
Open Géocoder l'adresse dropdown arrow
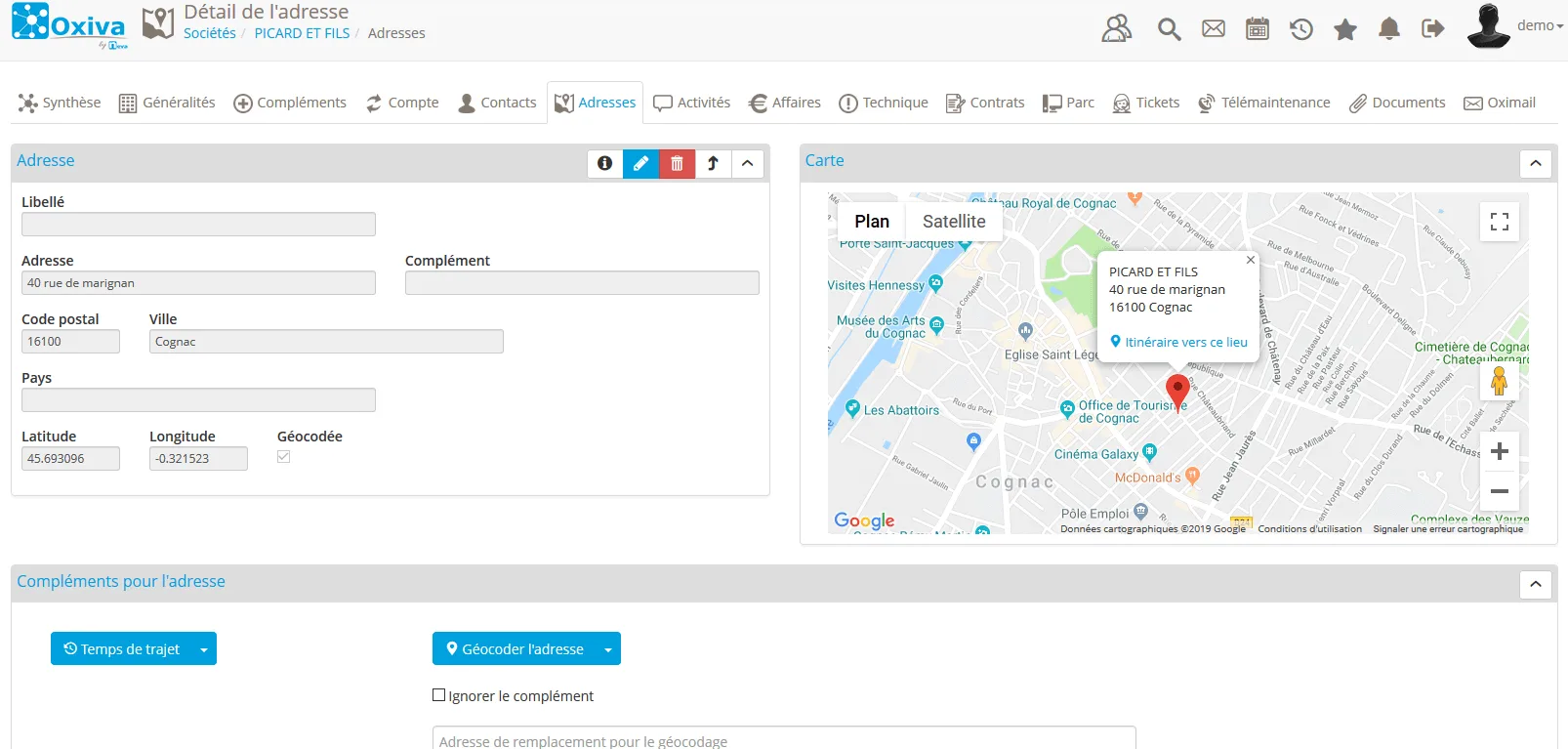click(608, 649)
